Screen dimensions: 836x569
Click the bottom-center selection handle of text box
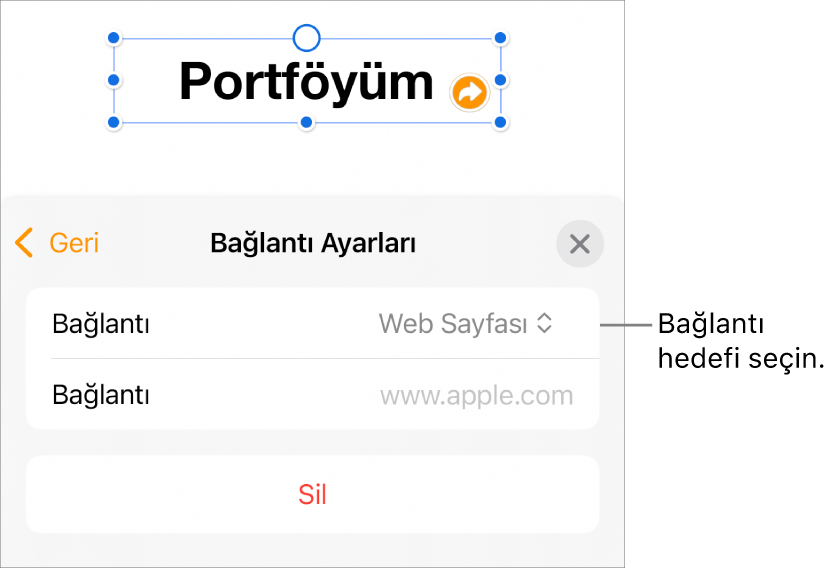(307, 123)
